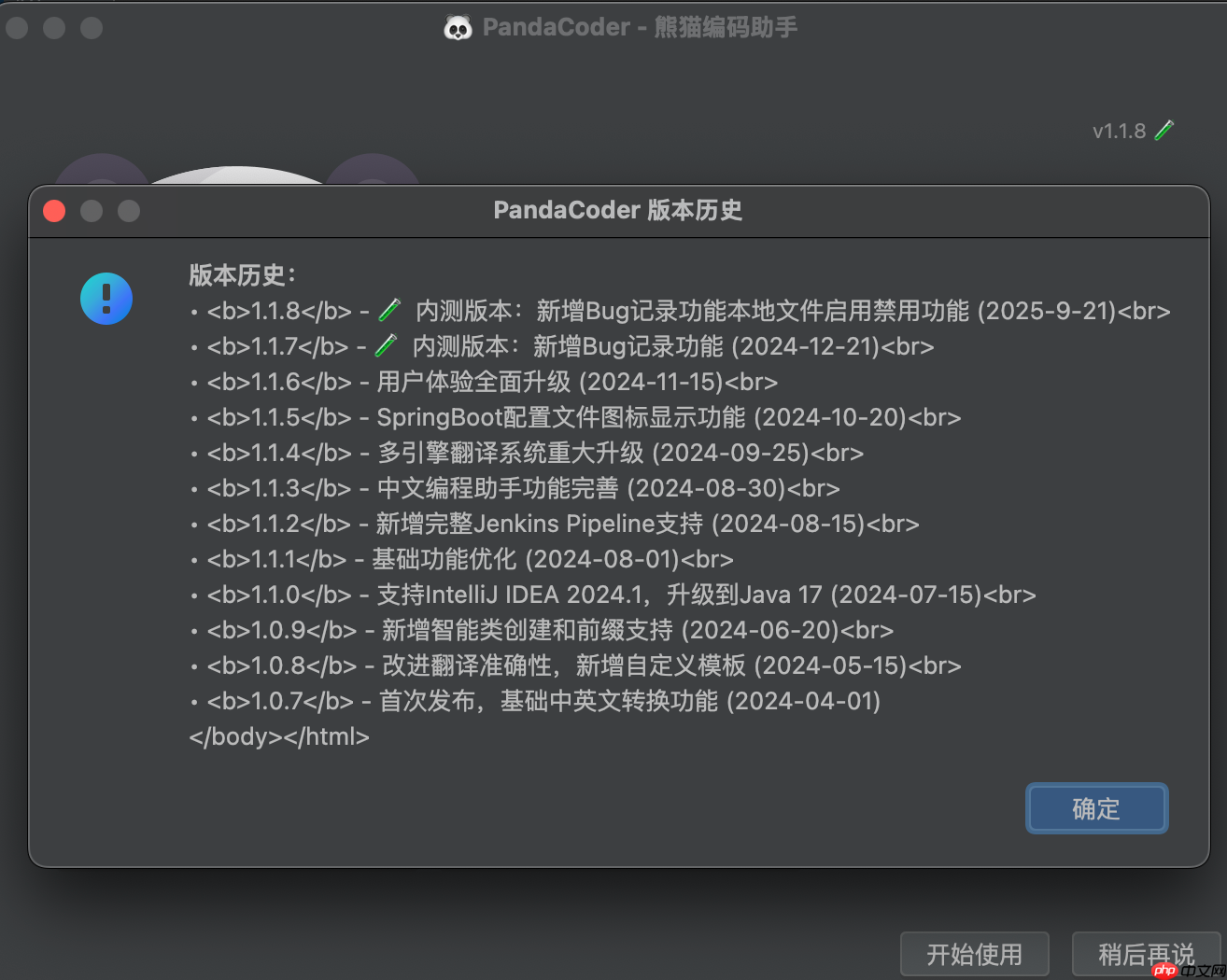Screen dimensions: 1227x980
Task: Click the green test tube icon beside v1.1.8
Action: point(1164,130)
